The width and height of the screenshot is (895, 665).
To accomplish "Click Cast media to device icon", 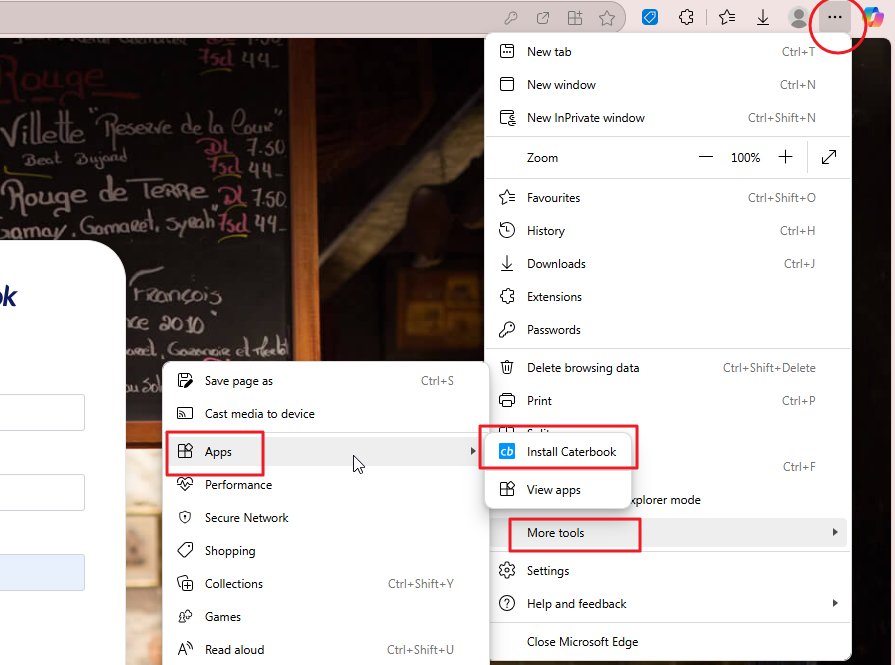I will click(185, 413).
